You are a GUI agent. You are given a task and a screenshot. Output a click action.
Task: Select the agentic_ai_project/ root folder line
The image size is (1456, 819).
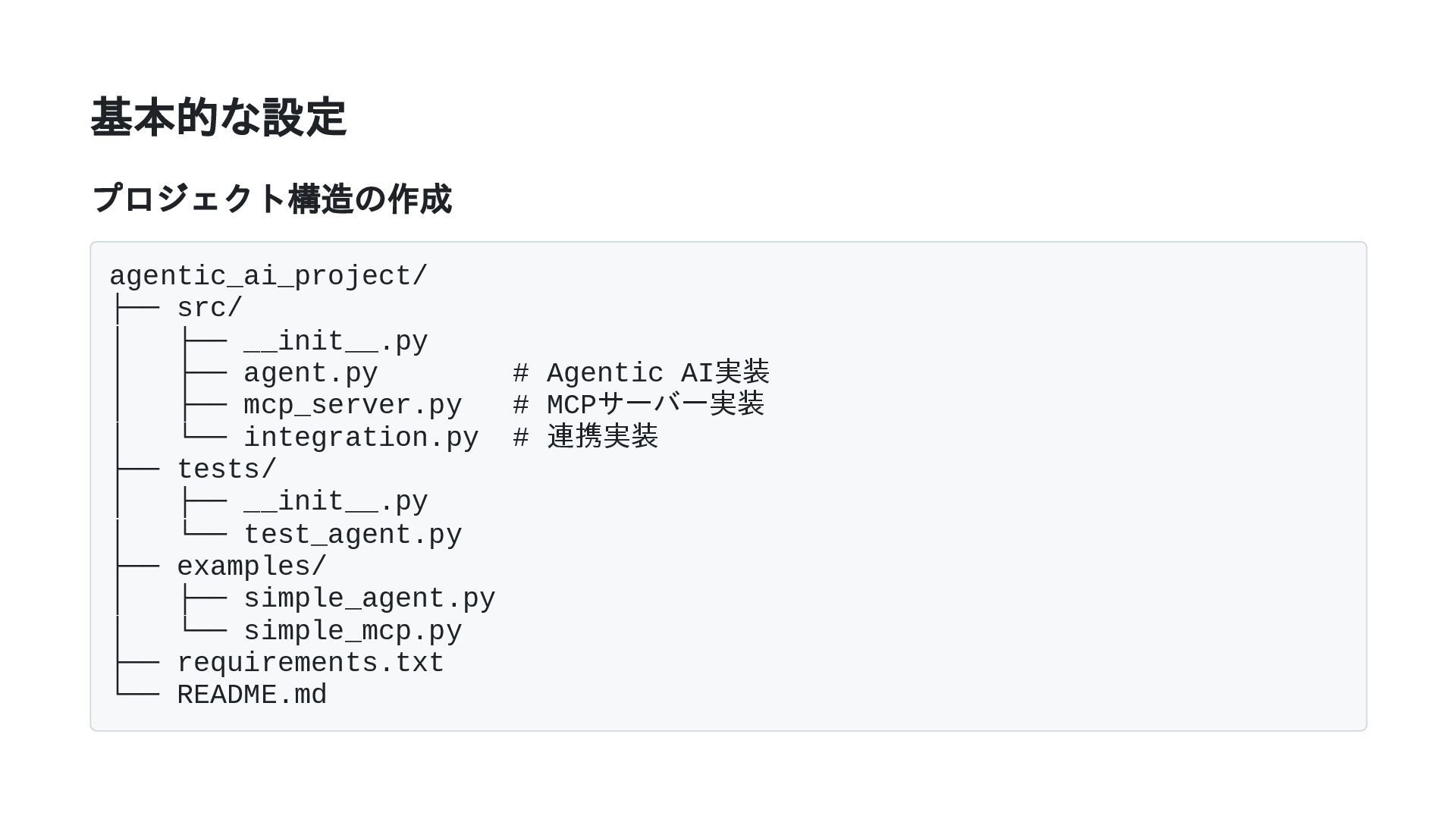pyautogui.click(x=268, y=276)
